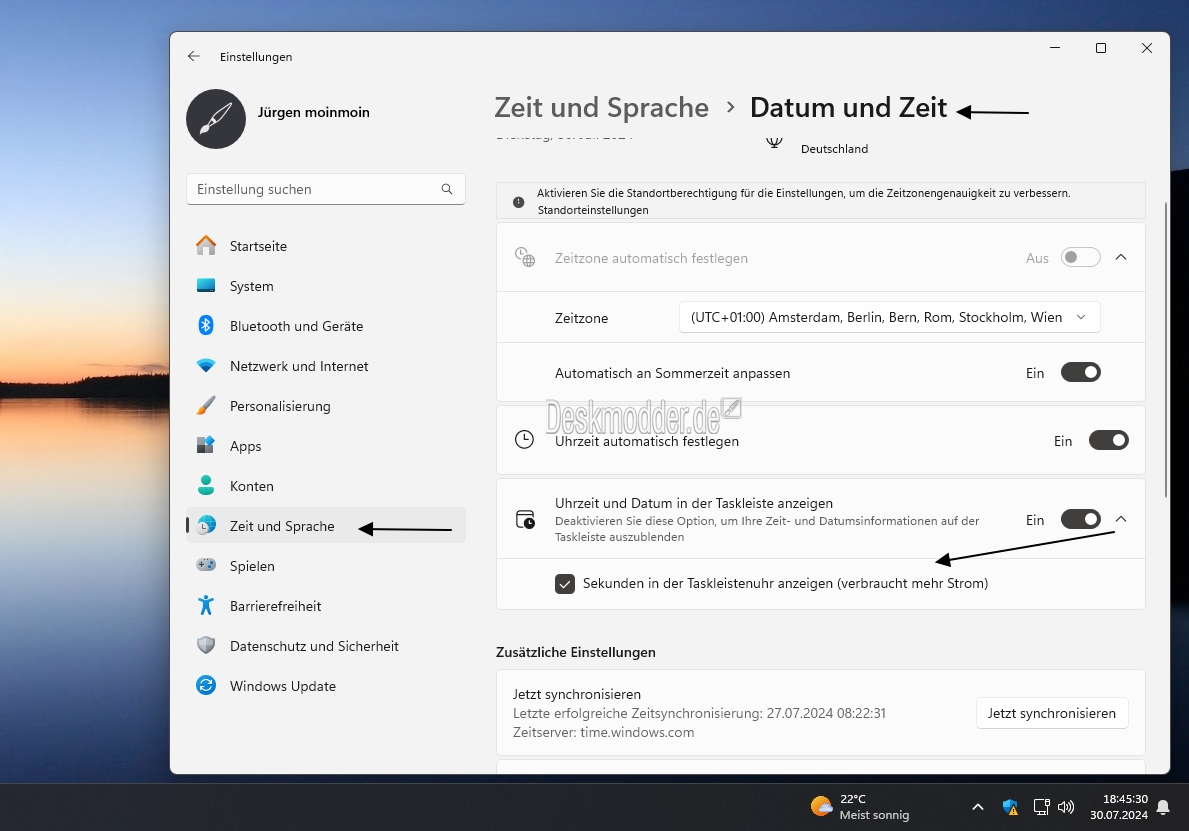Viewport: 1189px width, 831px height.
Task: Click the search magnifier icon
Action: (x=447, y=189)
